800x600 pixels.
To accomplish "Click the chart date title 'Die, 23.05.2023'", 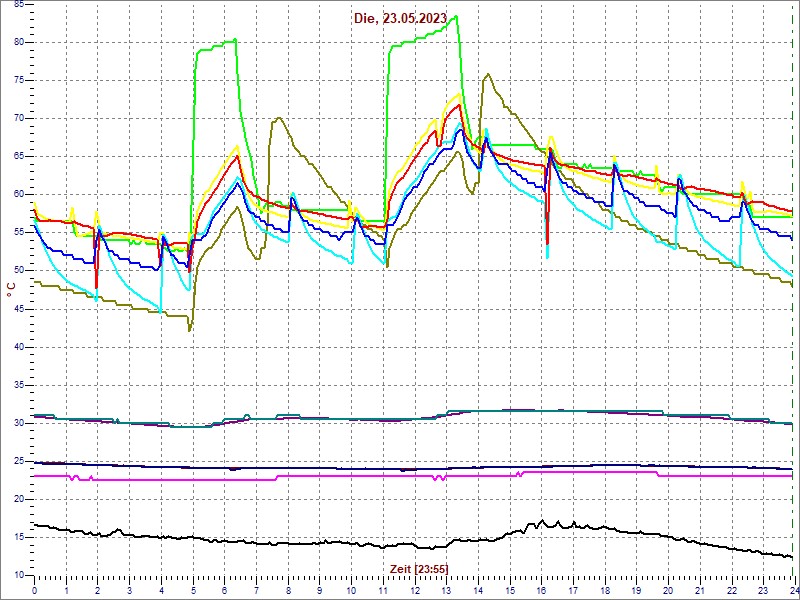I will 401,18.
